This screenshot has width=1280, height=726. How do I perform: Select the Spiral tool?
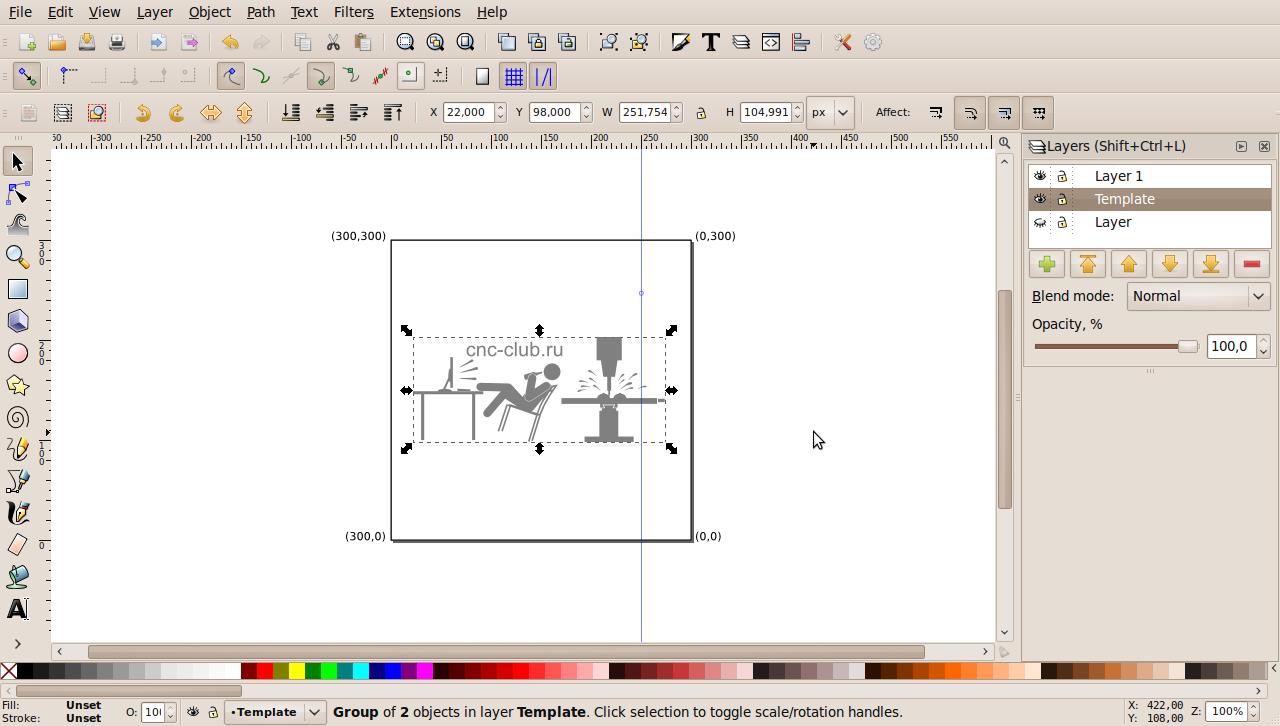(x=18, y=417)
